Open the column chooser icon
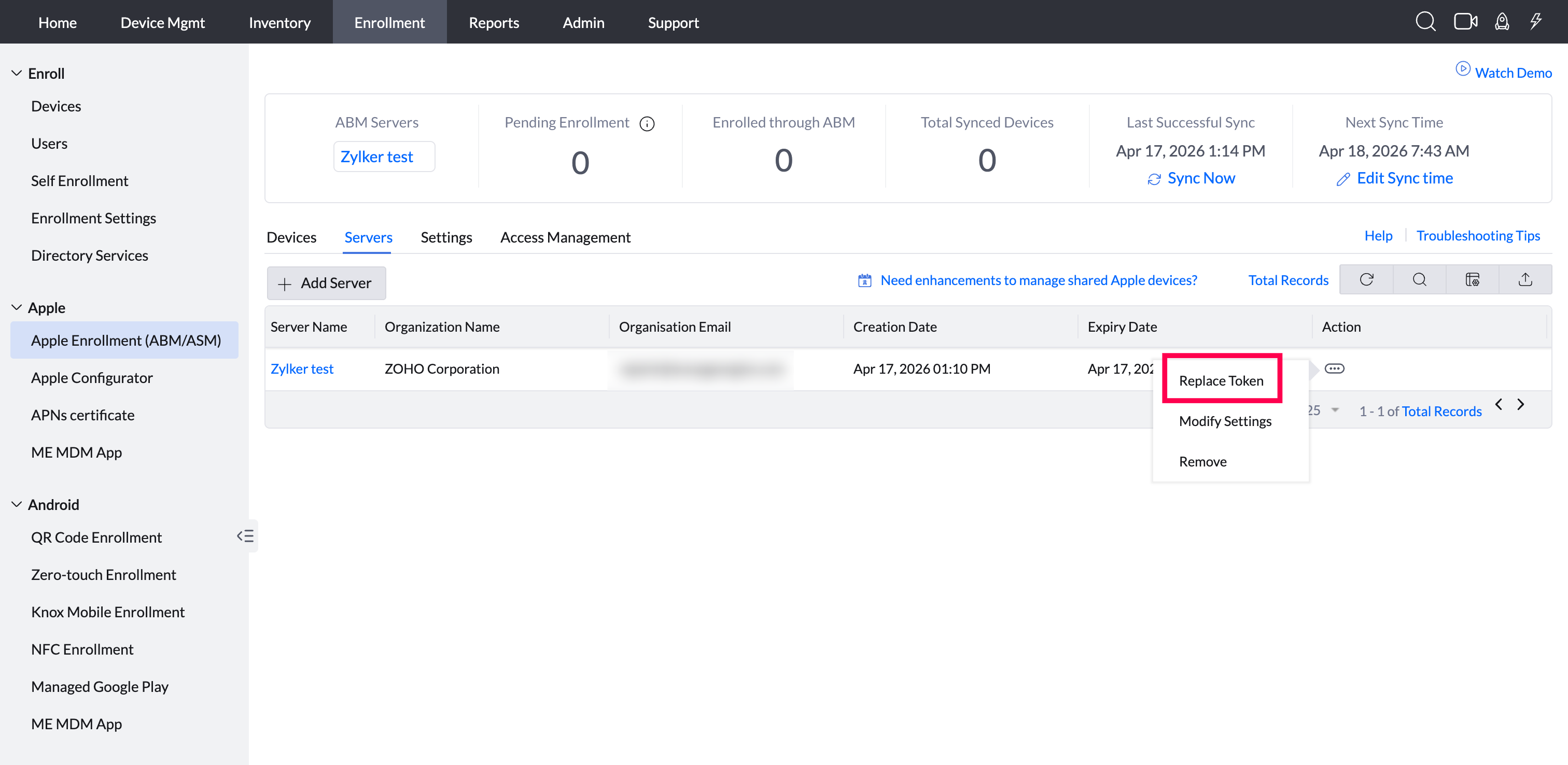The width and height of the screenshot is (1568, 765). coord(1472,279)
